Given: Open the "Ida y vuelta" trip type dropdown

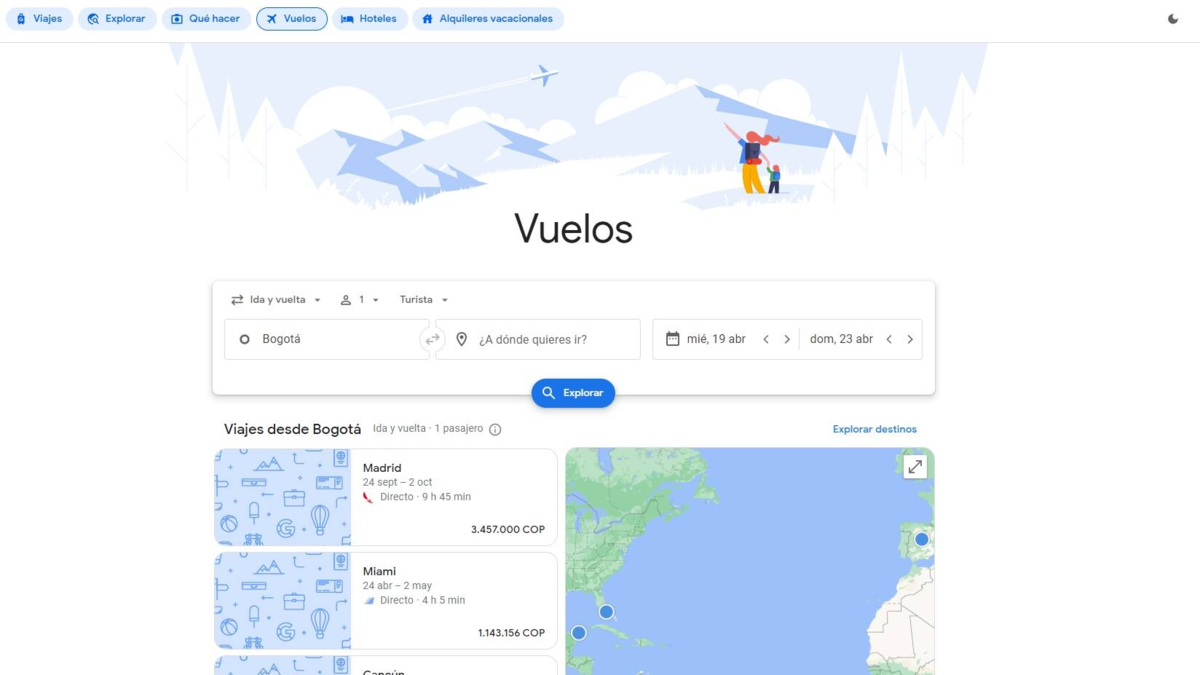Looking at the screenshot, I should point(276,300).
